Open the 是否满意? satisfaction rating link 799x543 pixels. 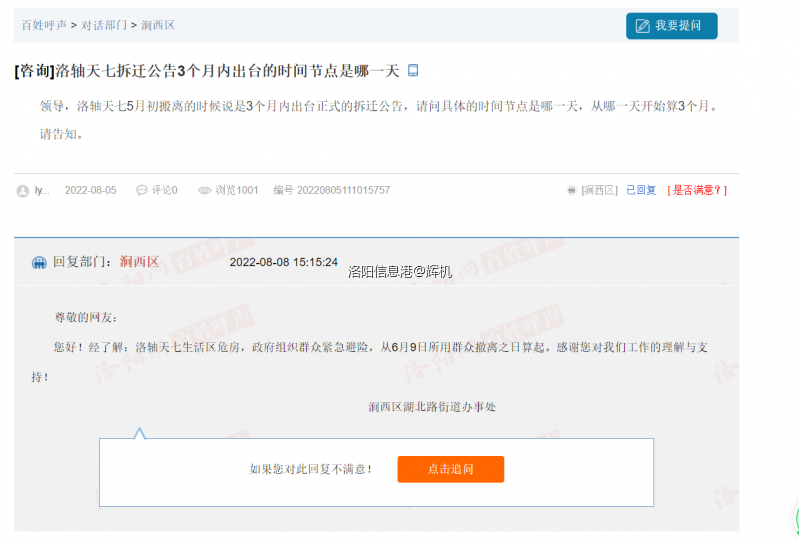pyautogui.click(x=697, y=190)
